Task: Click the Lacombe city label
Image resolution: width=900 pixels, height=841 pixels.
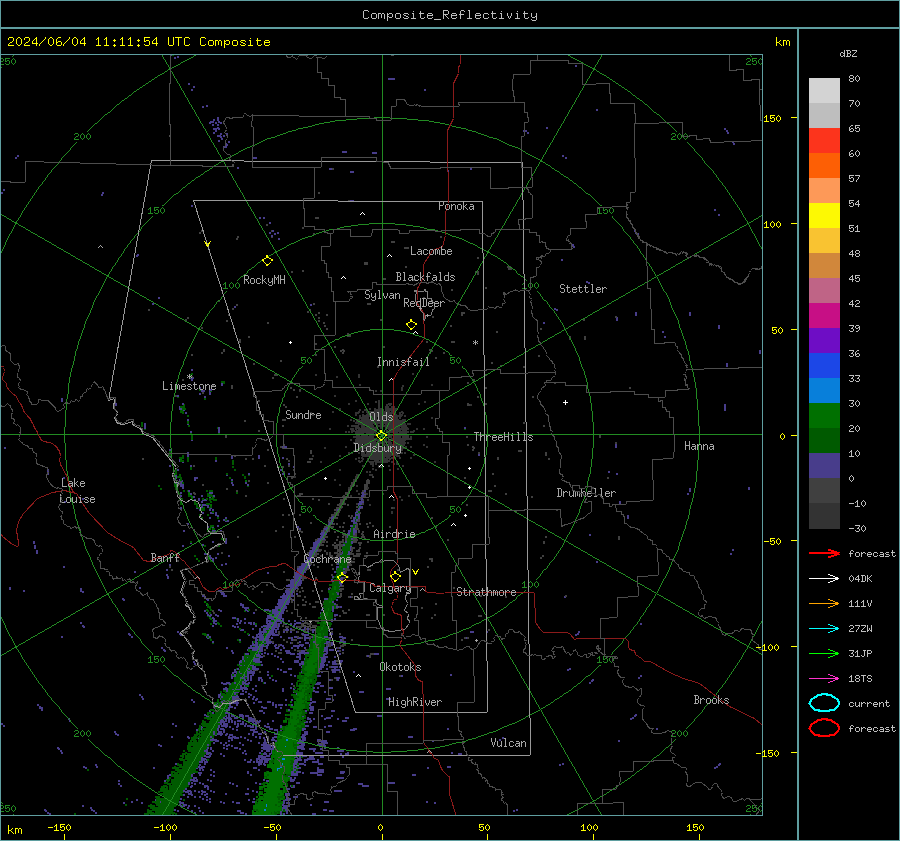Action: [431, 251]
